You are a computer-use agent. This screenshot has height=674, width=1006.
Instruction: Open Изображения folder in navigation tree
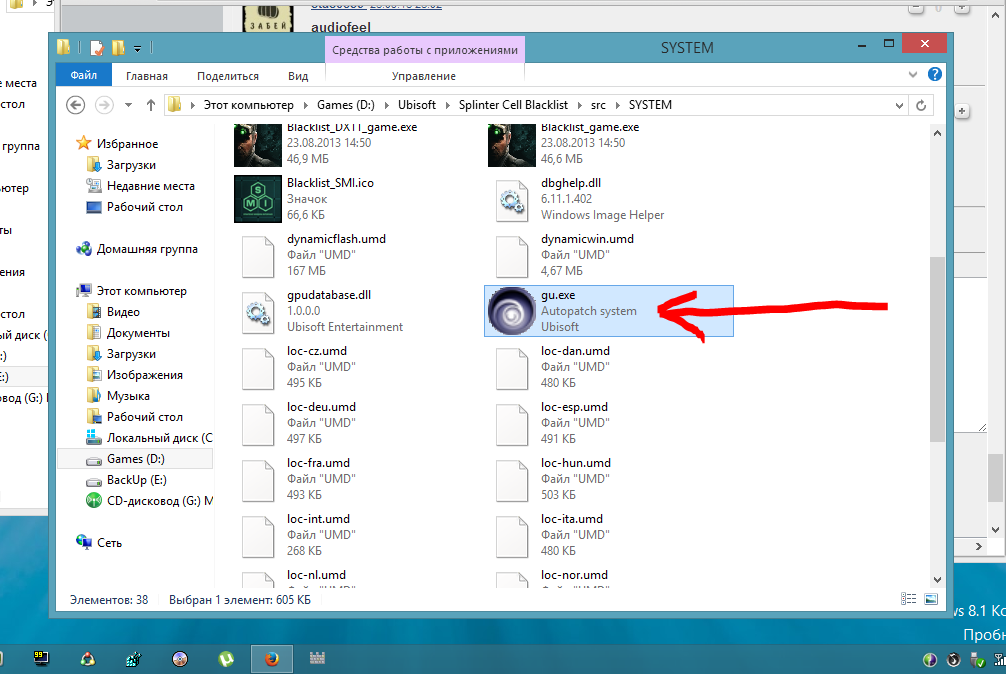(x=144, y=375)
